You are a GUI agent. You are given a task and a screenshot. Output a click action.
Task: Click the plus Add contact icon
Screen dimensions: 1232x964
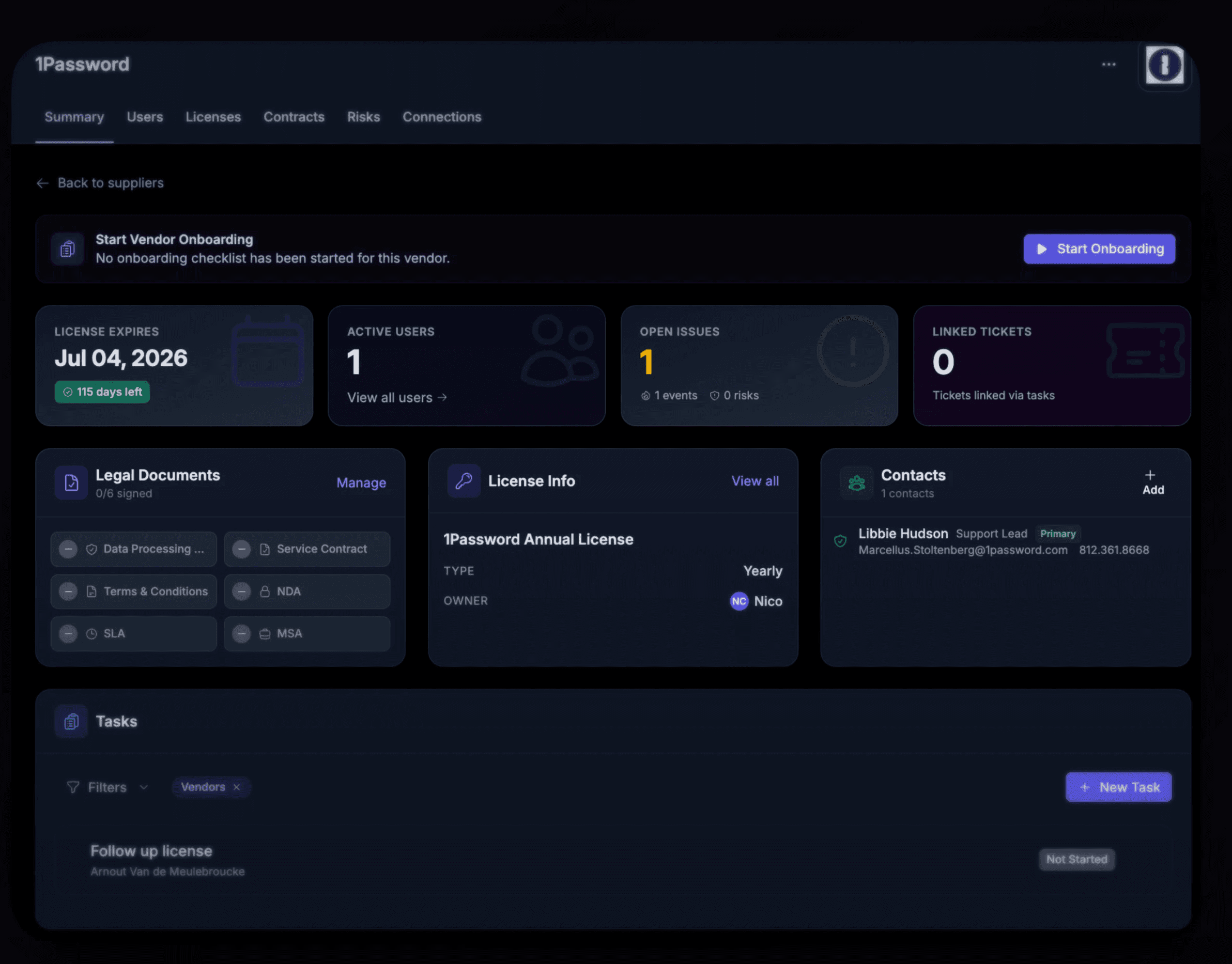pyautogui.click(x=1151, y=476)
